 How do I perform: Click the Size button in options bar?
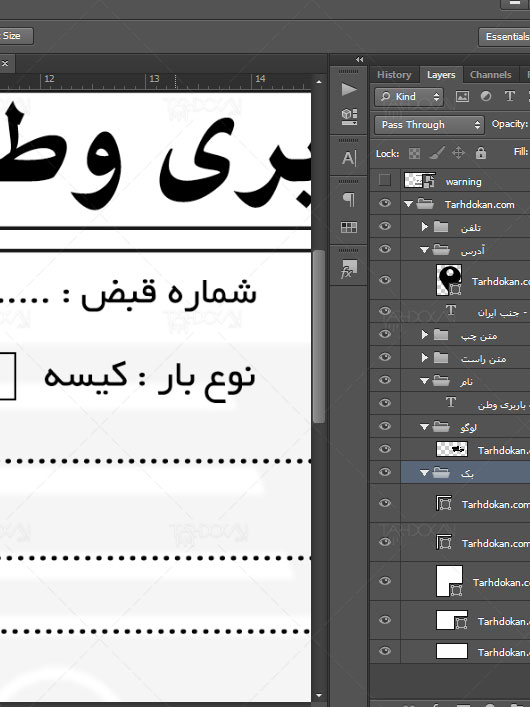pyautogui.click(x=16, y=36)
